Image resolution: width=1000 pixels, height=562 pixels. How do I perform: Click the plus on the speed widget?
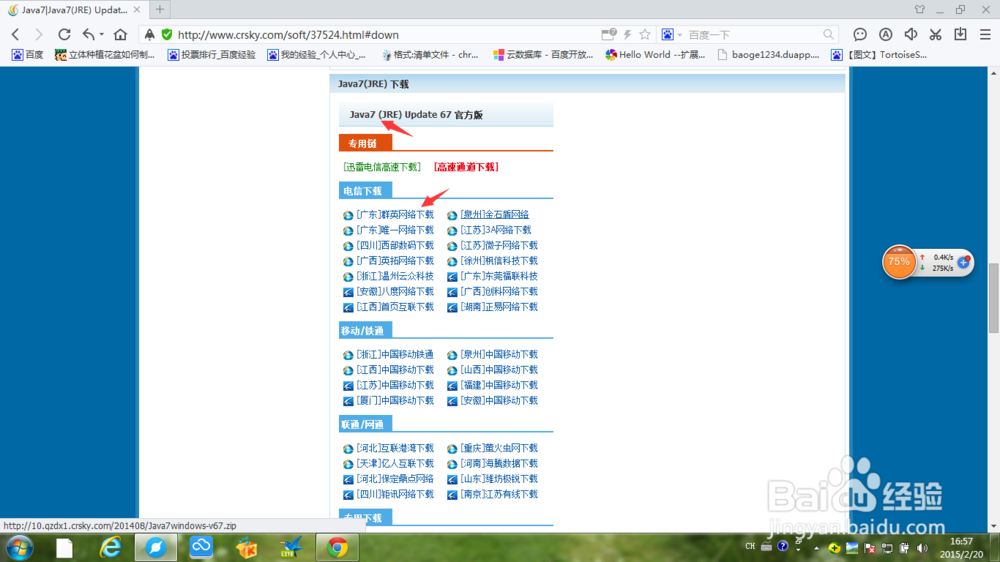[964, 262]
